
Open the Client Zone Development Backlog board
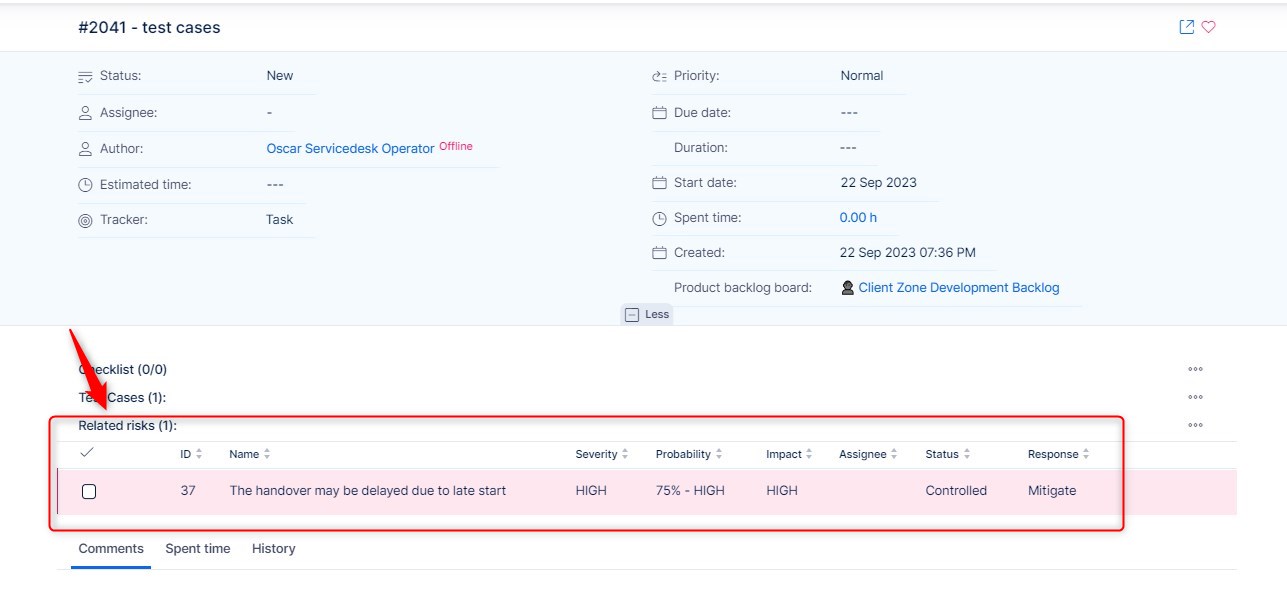[x=957, y=287]
